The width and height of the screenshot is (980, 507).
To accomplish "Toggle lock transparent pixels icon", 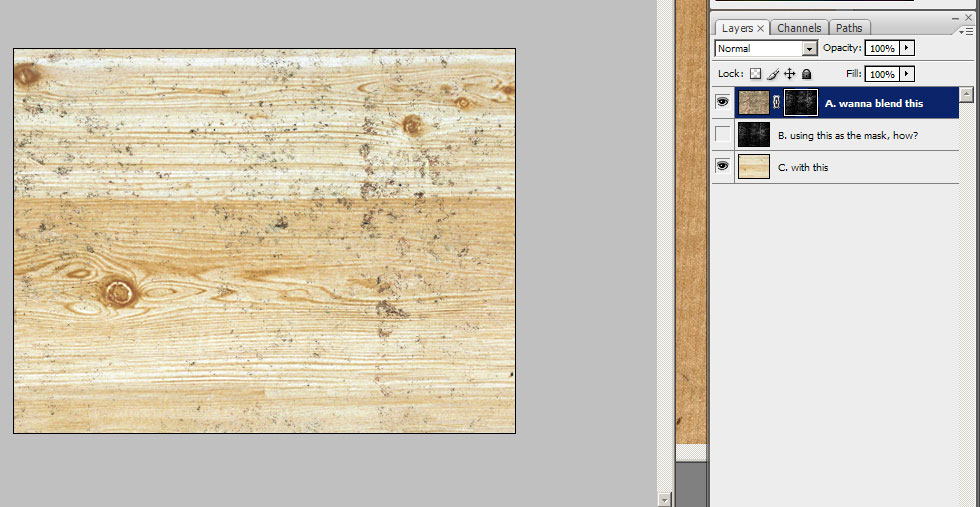I will (x=756, y=74).
